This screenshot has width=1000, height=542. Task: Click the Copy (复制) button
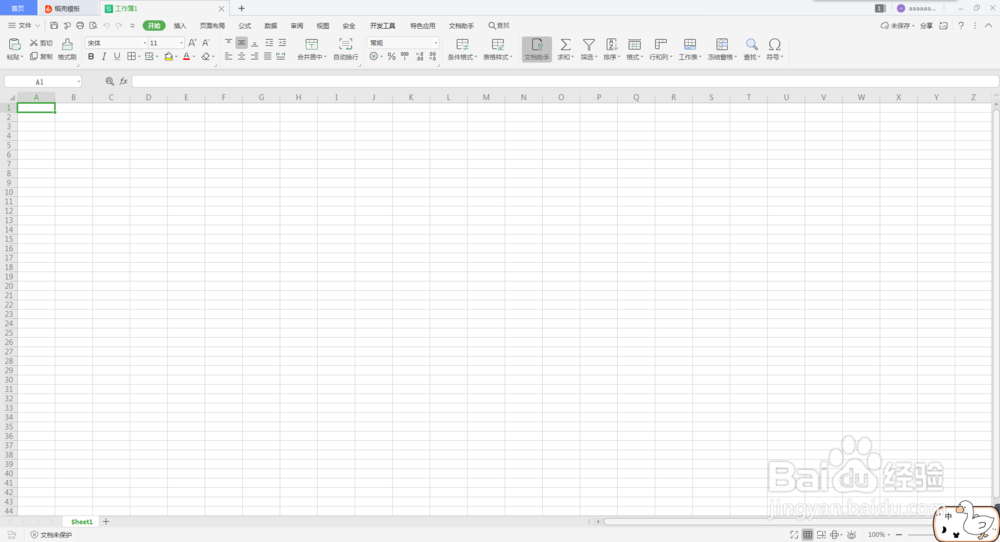[41, 57]
